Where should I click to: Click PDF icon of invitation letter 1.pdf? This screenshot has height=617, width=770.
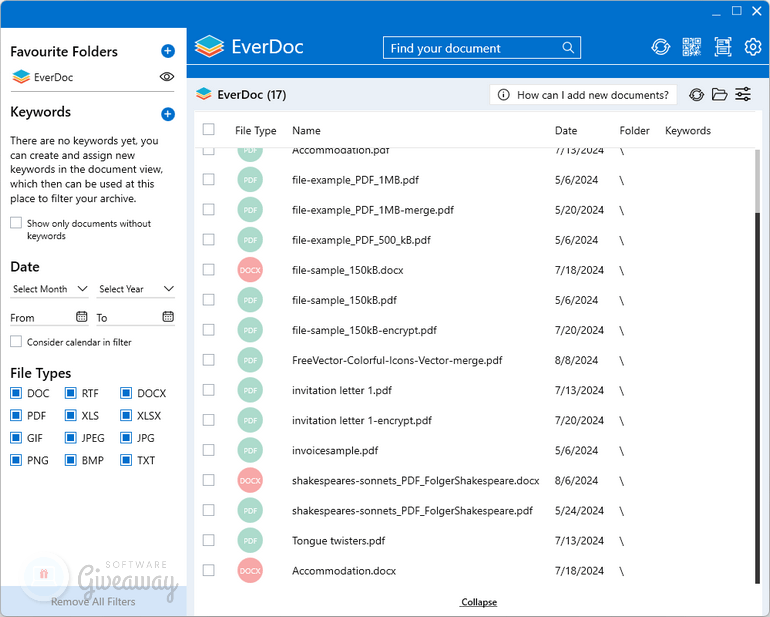tap(250, 390)
